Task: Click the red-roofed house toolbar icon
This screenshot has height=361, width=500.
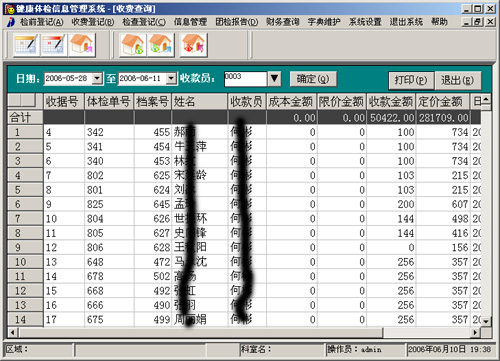Action: click(193, 45)
